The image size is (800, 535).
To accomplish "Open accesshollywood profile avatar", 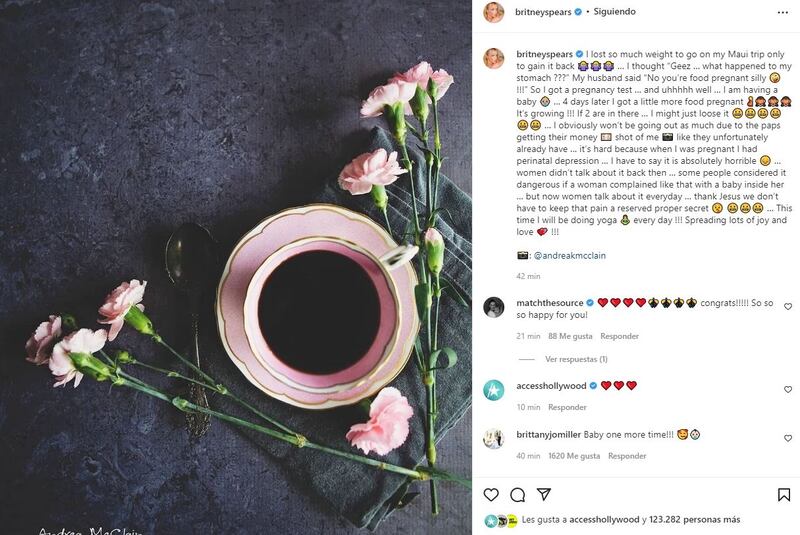I will (493, 390).
